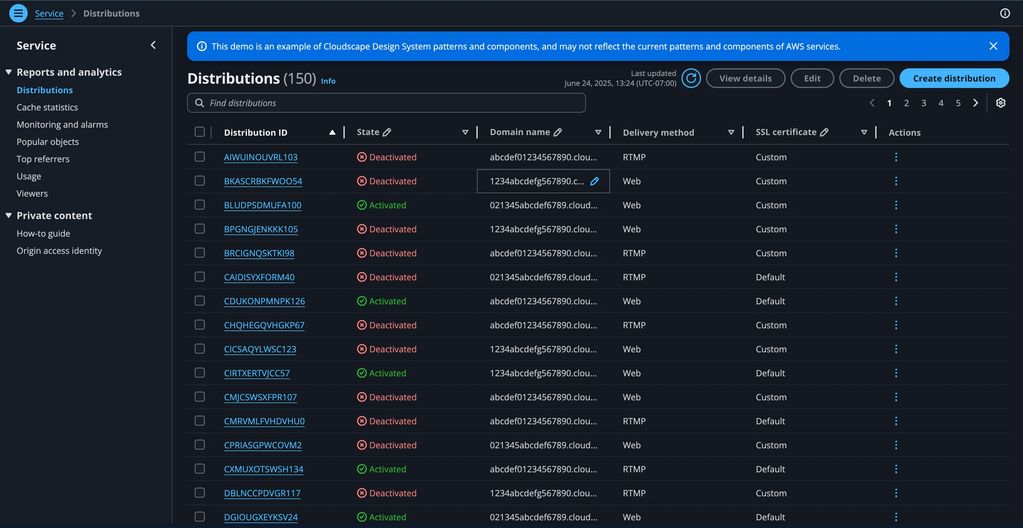
Task: Open actions menu for AIWUINOUVRL103 row
Action: click(x=896, y=157)
